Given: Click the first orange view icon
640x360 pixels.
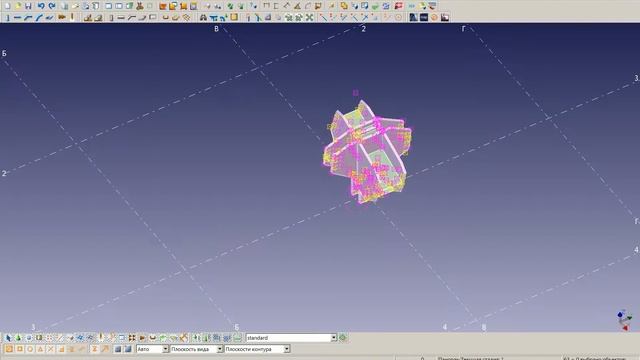Looking at the screenshot, I should pos(162,6).
